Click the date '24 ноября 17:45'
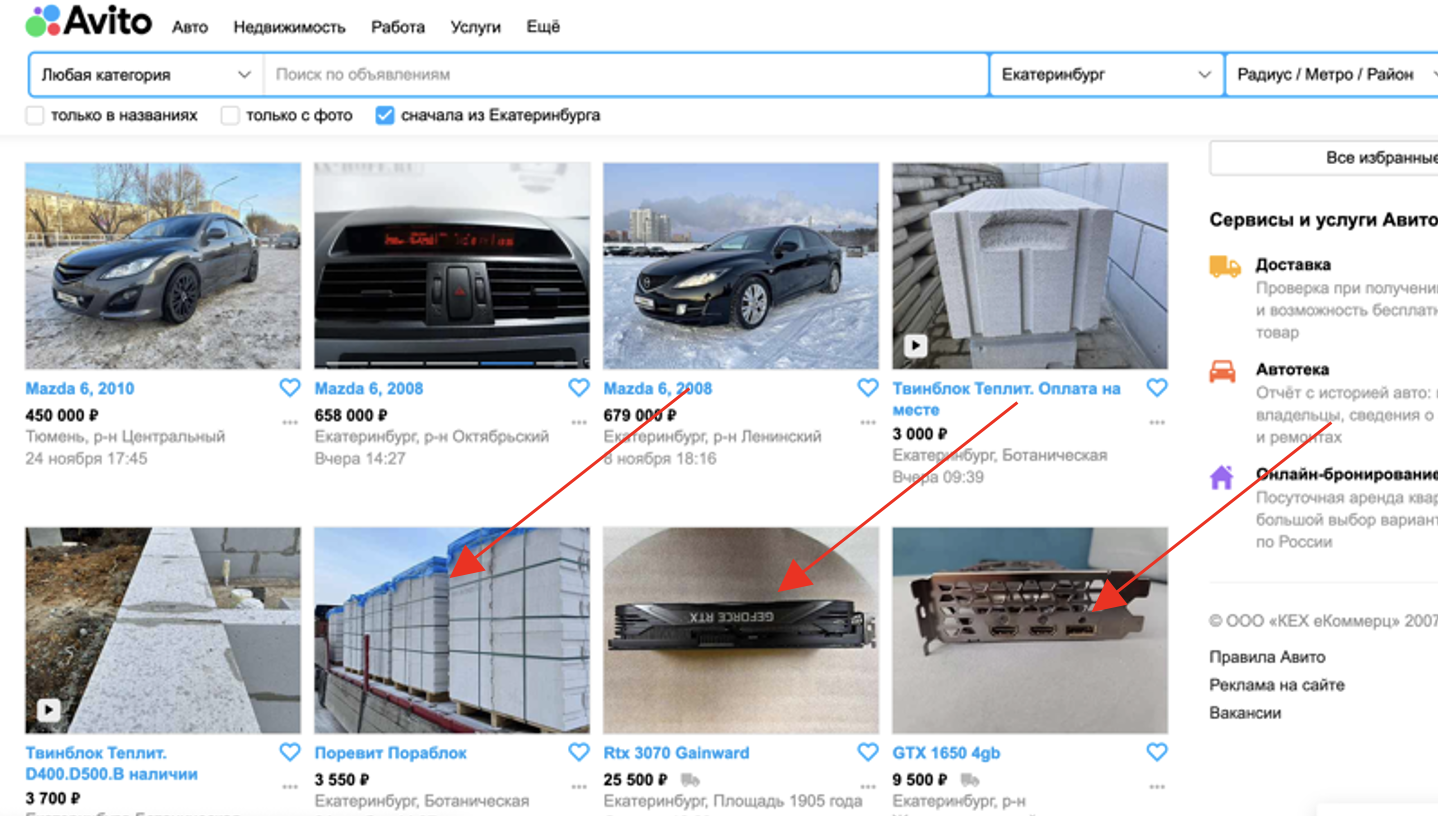1438x816 pixels. click(x=86, y=458)
